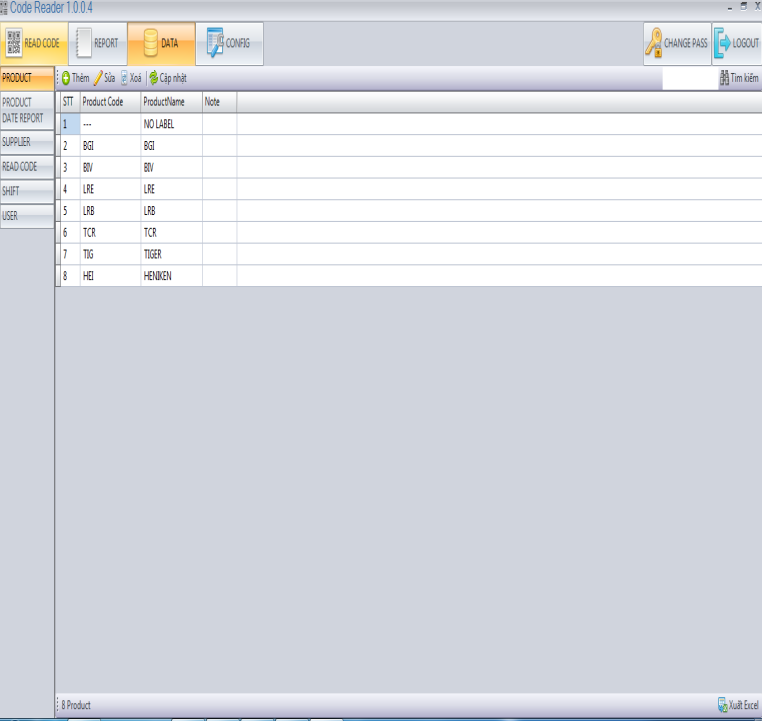Screen dimensions: 762x721
Task: Open SHIFT in the sidebar
Action: (x=27, y=191)
